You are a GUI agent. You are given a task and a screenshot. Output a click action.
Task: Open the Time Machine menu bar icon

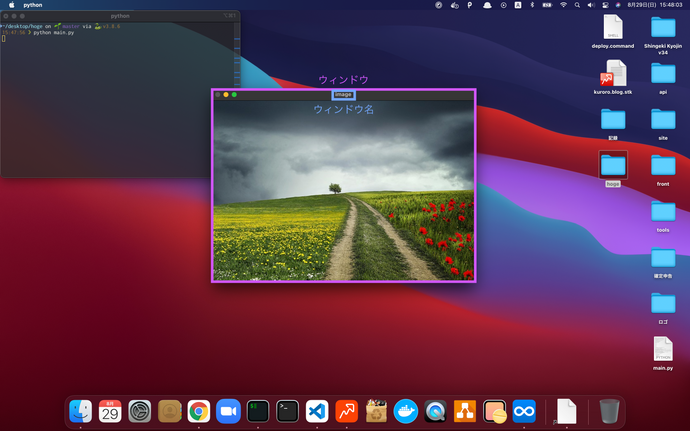[503, 5]
